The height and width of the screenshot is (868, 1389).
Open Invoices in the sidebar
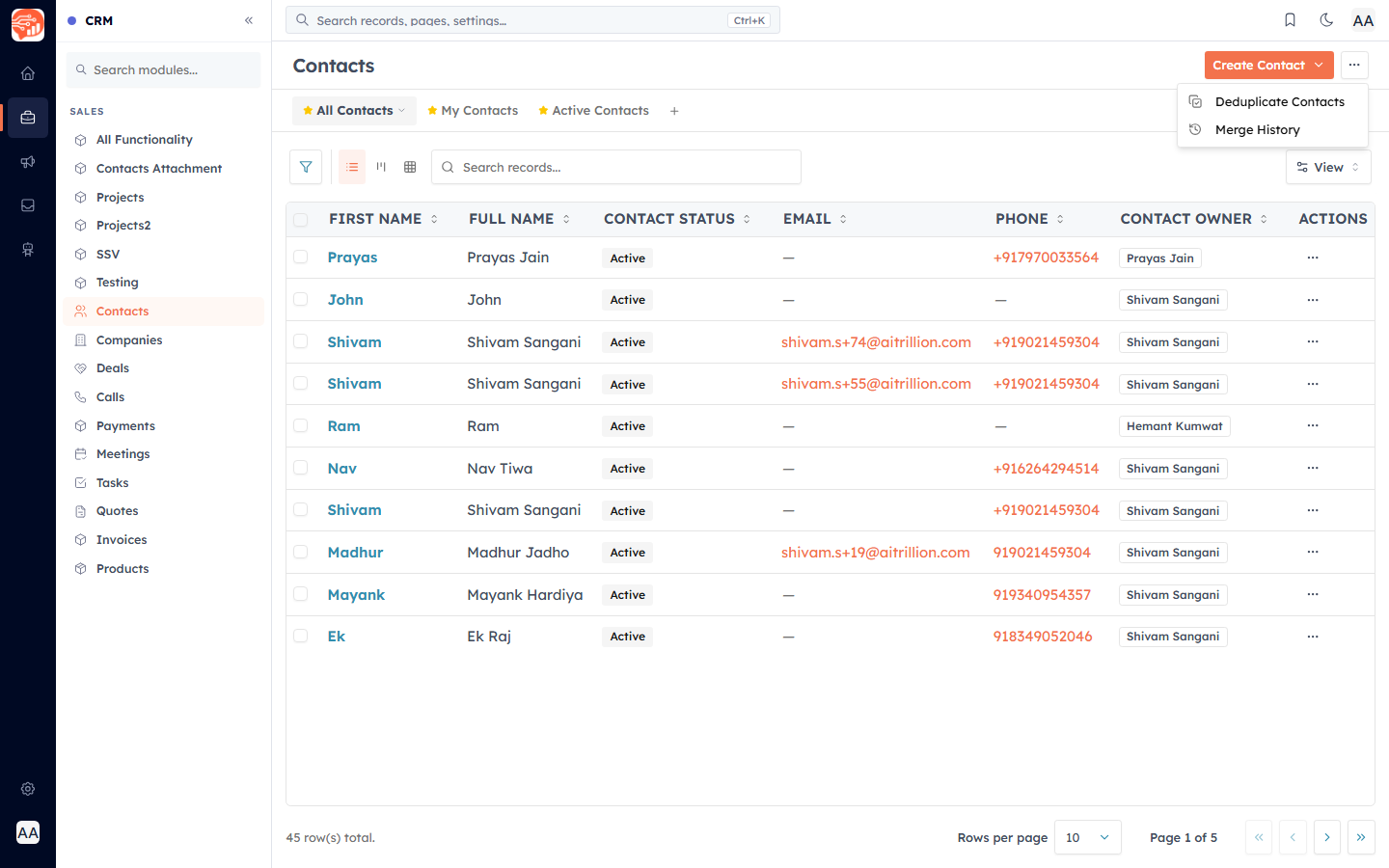pyautogui.click(x=122, y=539)
